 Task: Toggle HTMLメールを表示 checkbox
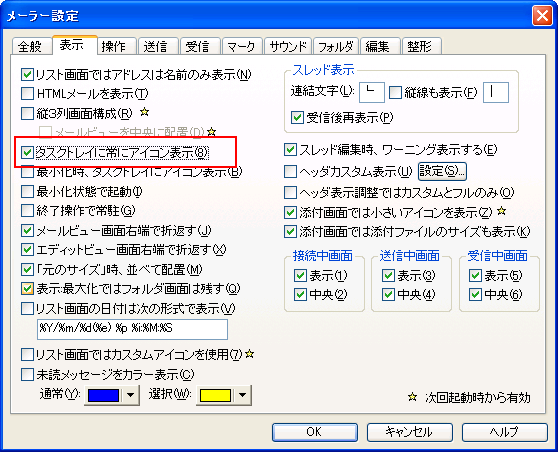pos(27,94)
